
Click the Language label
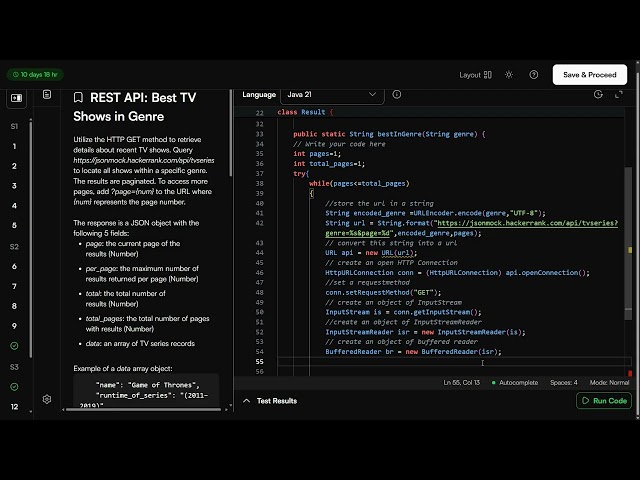tap(259, 95)
